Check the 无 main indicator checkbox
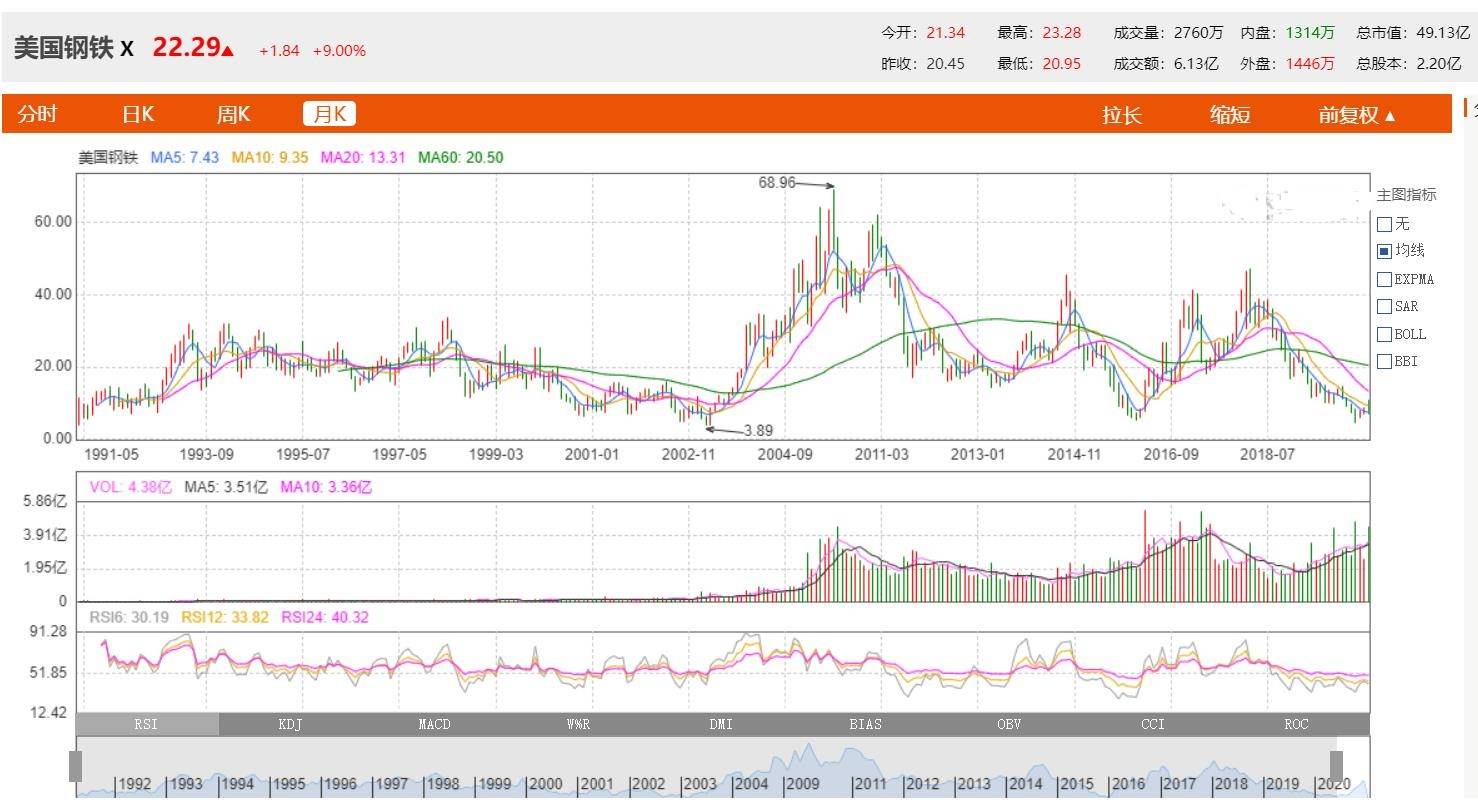This screenshot has width=1478, height=808. [x=1384, y=224]
